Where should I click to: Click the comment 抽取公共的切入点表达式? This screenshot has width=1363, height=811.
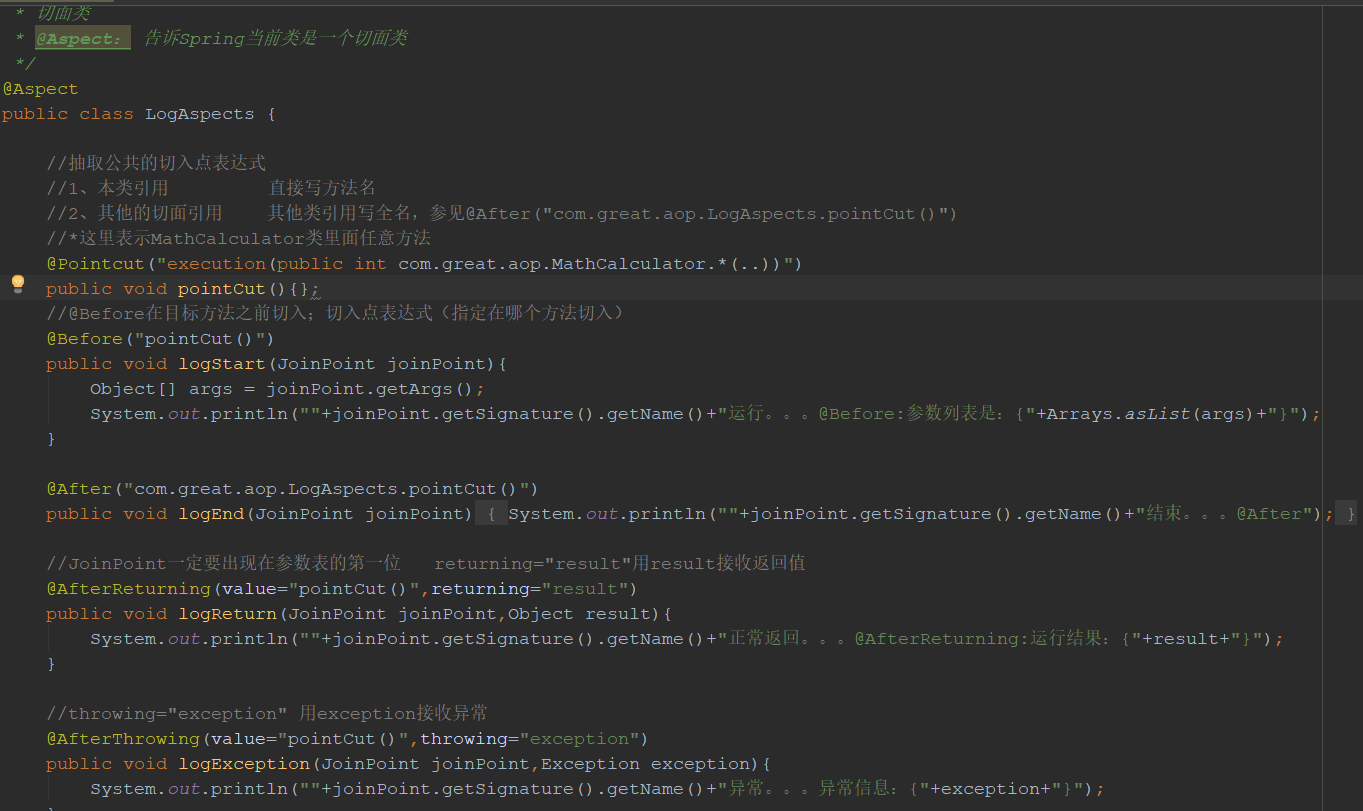(156, 164)
